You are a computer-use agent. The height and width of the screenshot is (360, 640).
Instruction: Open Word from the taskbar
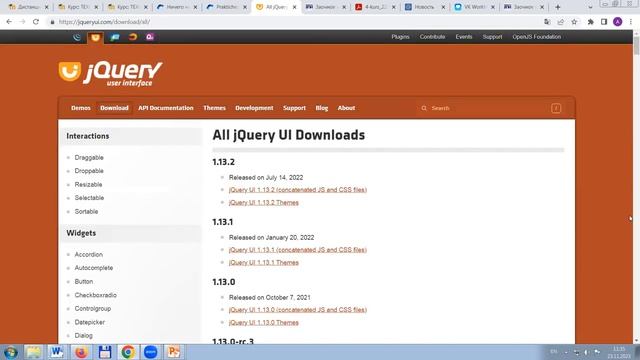[x=57, y=352]
